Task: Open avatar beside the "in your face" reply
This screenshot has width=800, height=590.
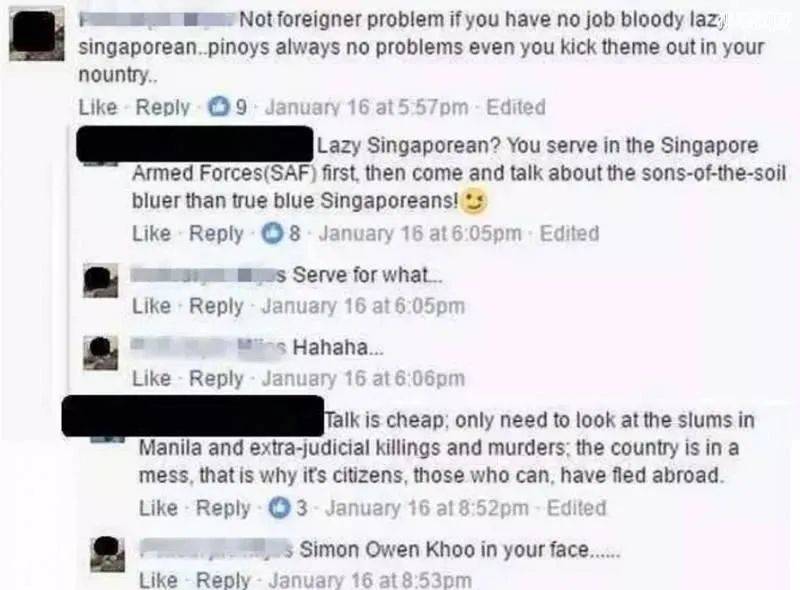Action: coord(108,554)
